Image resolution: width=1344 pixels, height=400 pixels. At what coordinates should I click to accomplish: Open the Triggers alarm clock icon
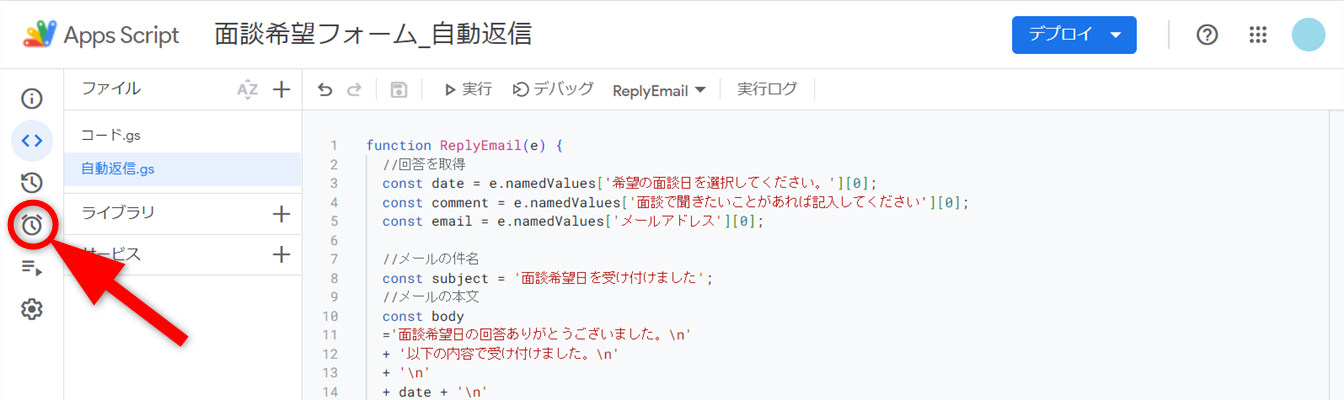(32, 225)
